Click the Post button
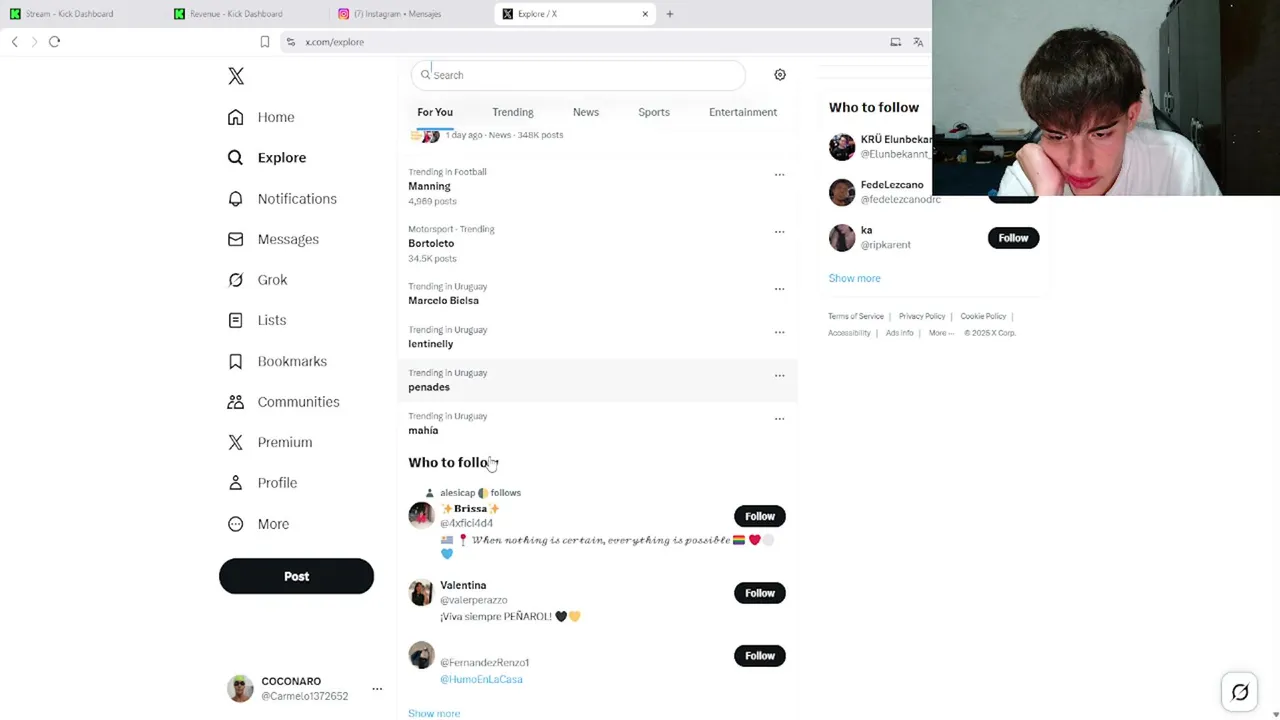The image size is (1280, 720). pyautogui.click(x=296, y=576)
